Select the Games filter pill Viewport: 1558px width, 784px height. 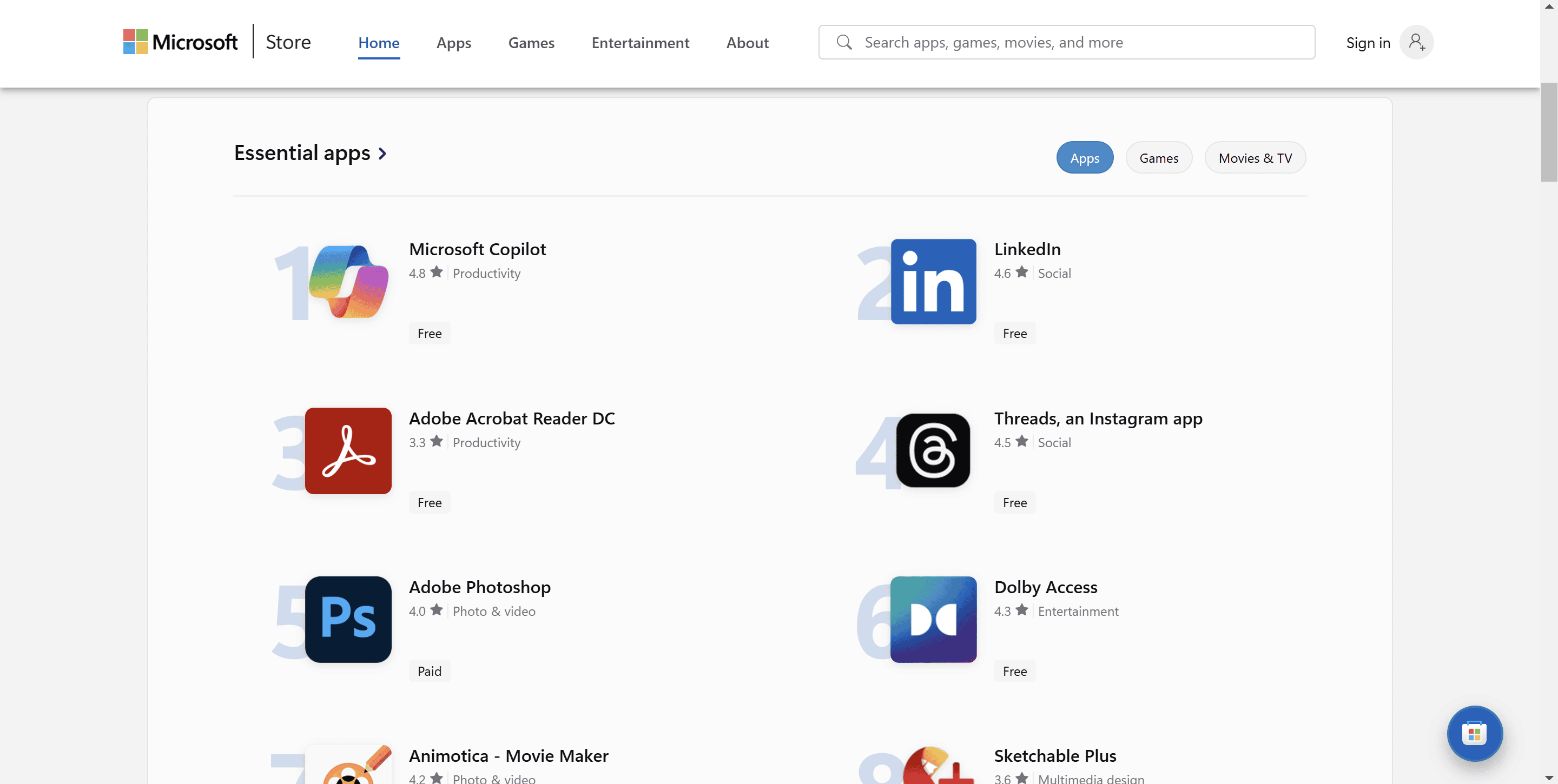1159,158
